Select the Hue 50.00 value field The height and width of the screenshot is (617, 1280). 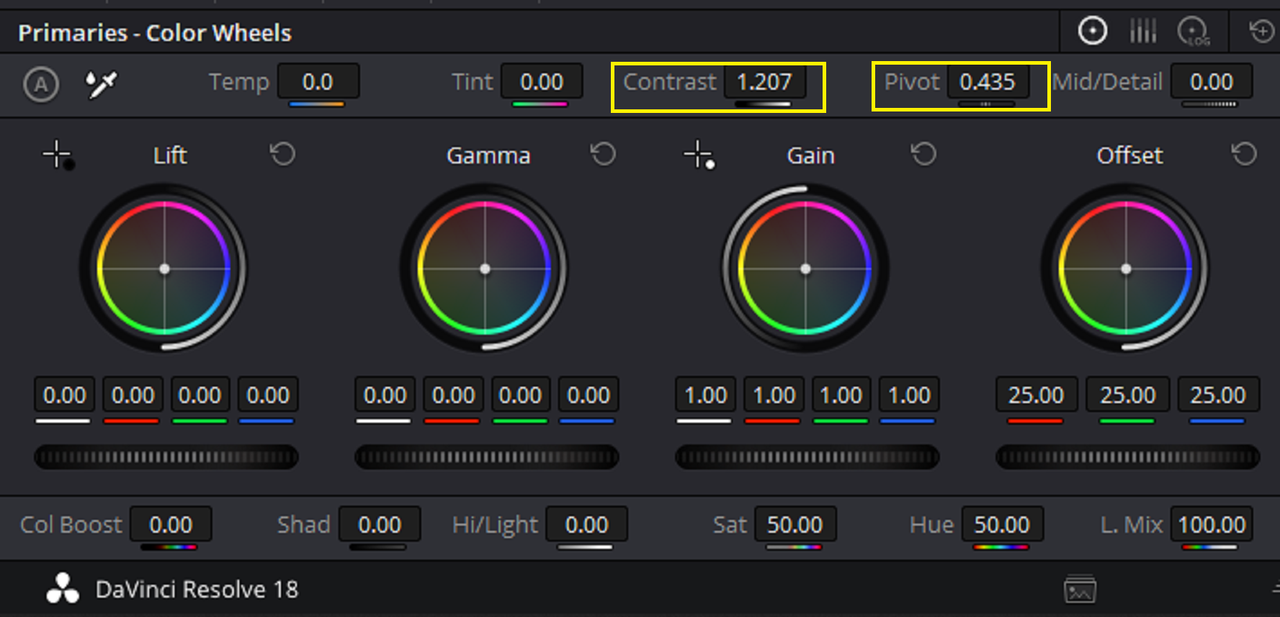pyautogui.click(x=1002, y=524)
